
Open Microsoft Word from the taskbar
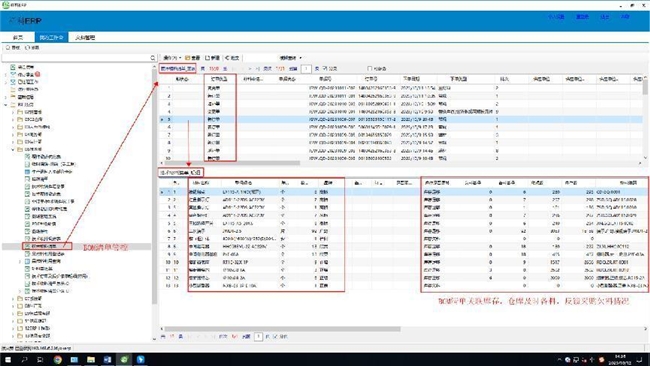pyautogui.click(x=107, y=359)
